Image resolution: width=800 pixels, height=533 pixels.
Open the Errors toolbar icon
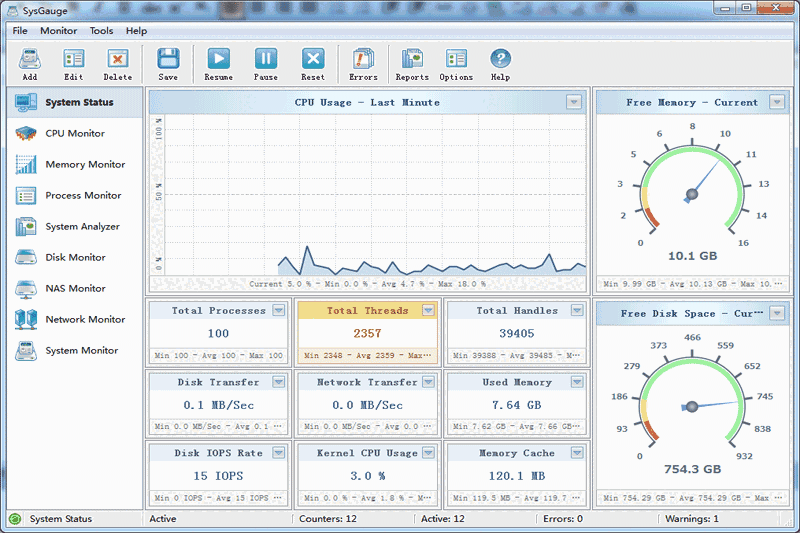click(x=363, y=60)
